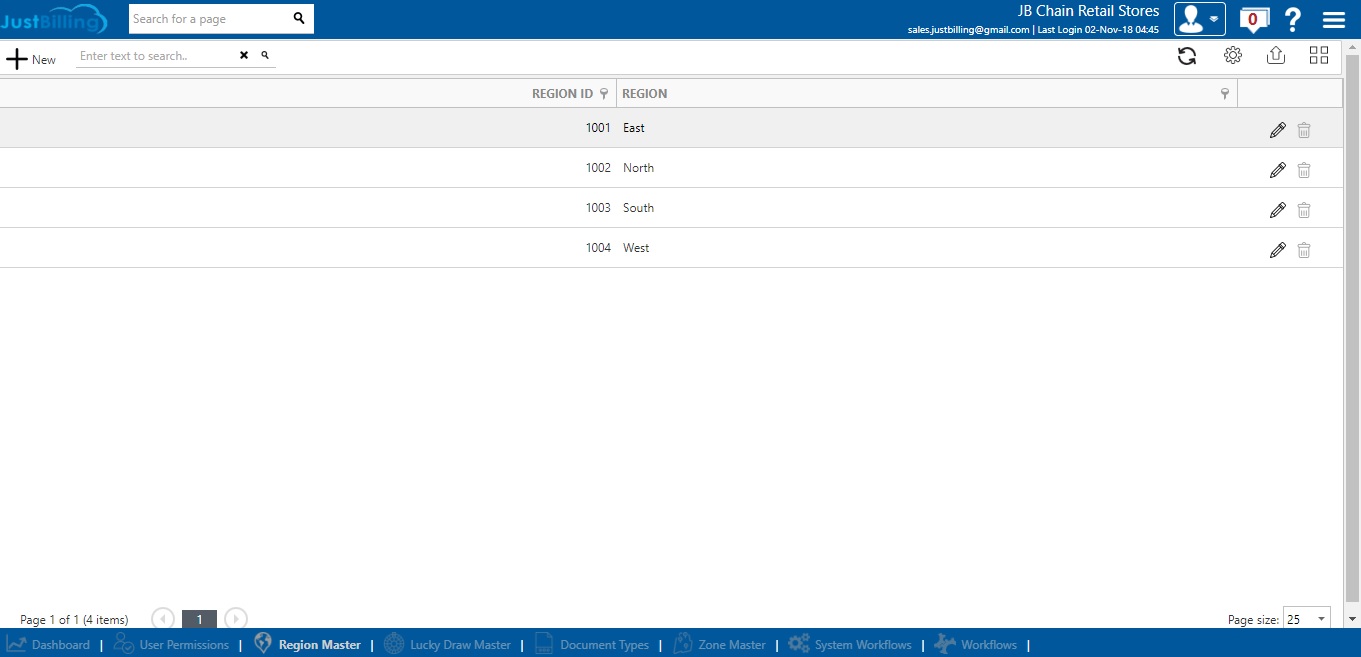The image size is (1361, 657).
Task: Open the notifications icon showing 0
Action: coord(1253,19)
